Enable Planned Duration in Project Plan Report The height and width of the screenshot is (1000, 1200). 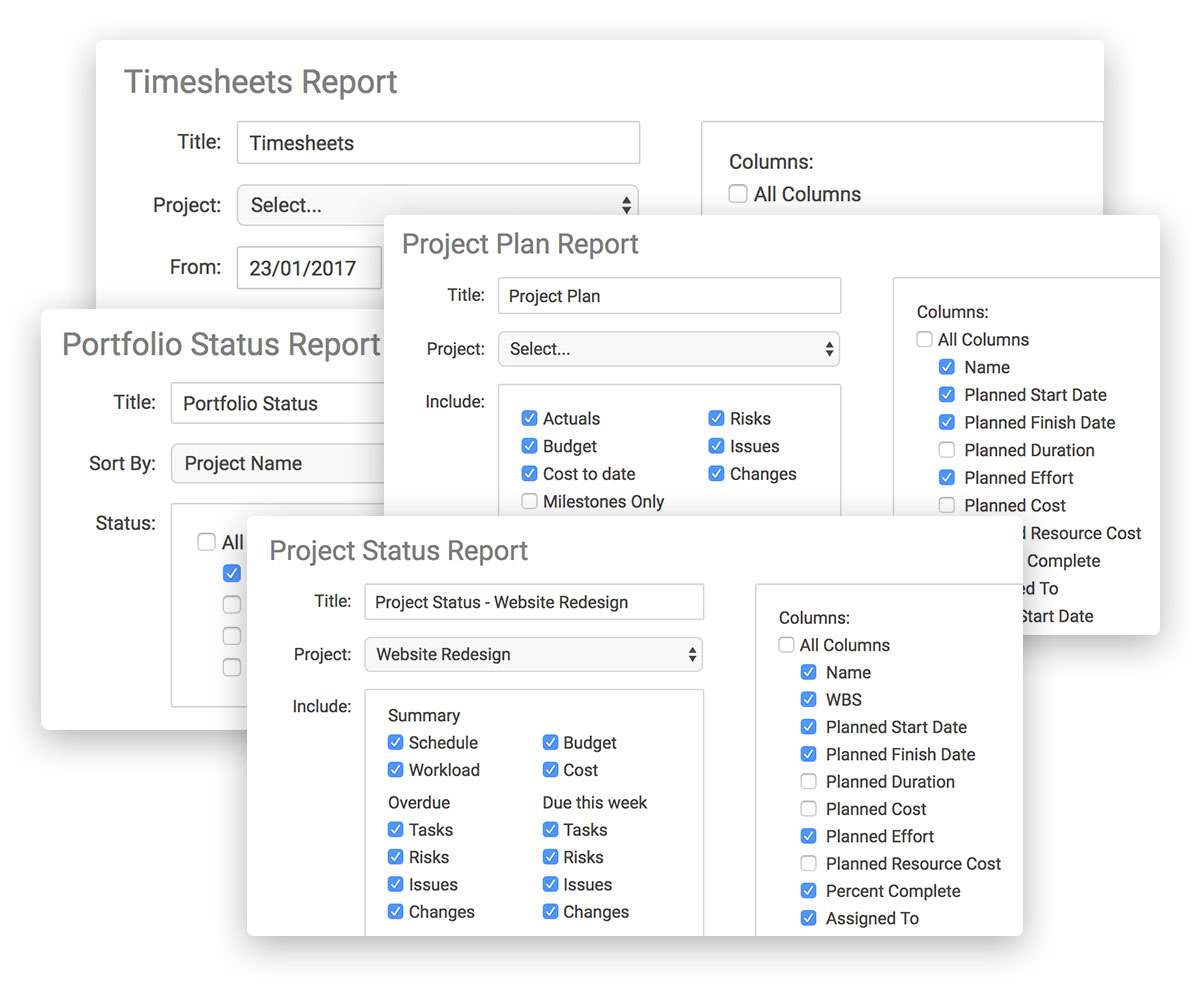pos(947,450)
